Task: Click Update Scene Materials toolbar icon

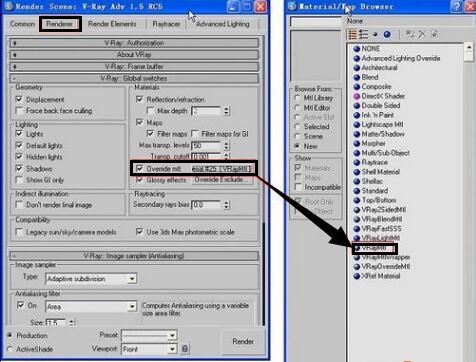Action: click(410, 34)
